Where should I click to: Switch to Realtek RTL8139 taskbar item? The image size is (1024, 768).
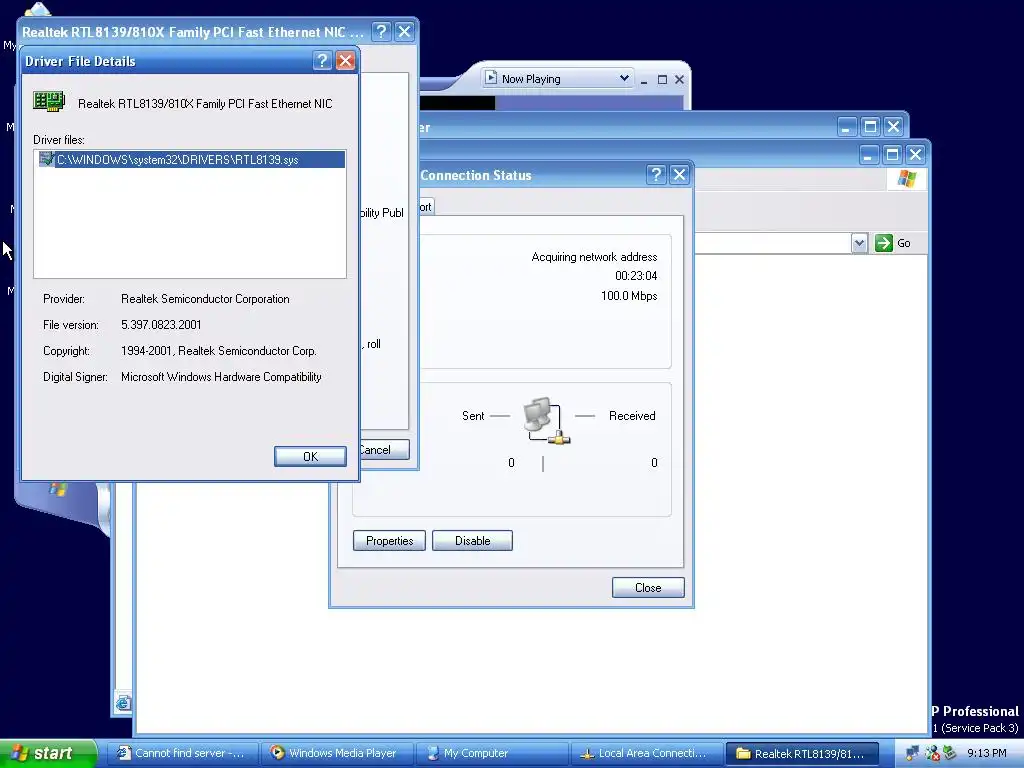[x=802, y=753]
